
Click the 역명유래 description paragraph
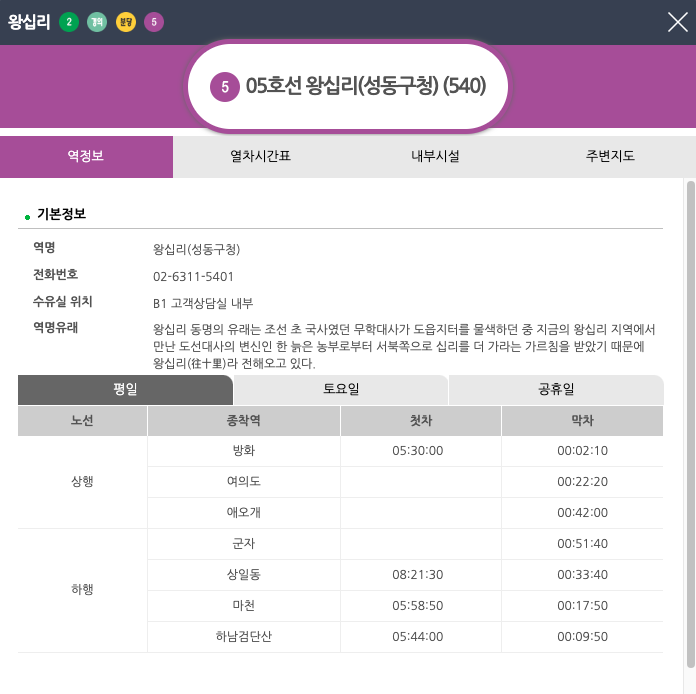[x=404, y=346]
